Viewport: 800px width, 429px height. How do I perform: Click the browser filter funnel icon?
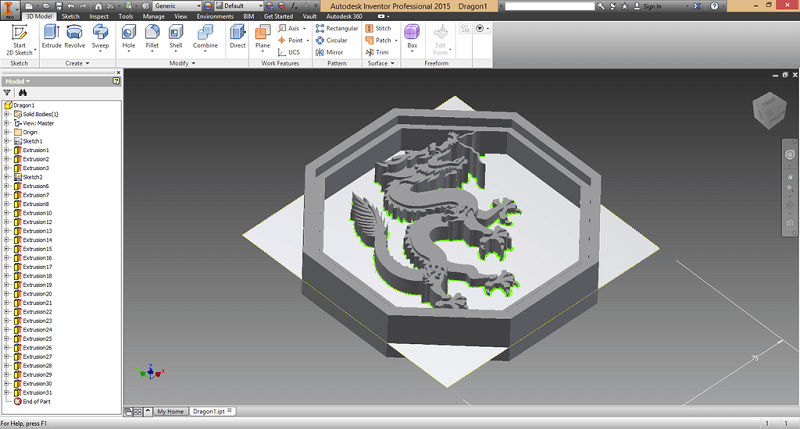pyautogui.click(x=7, y=93)
